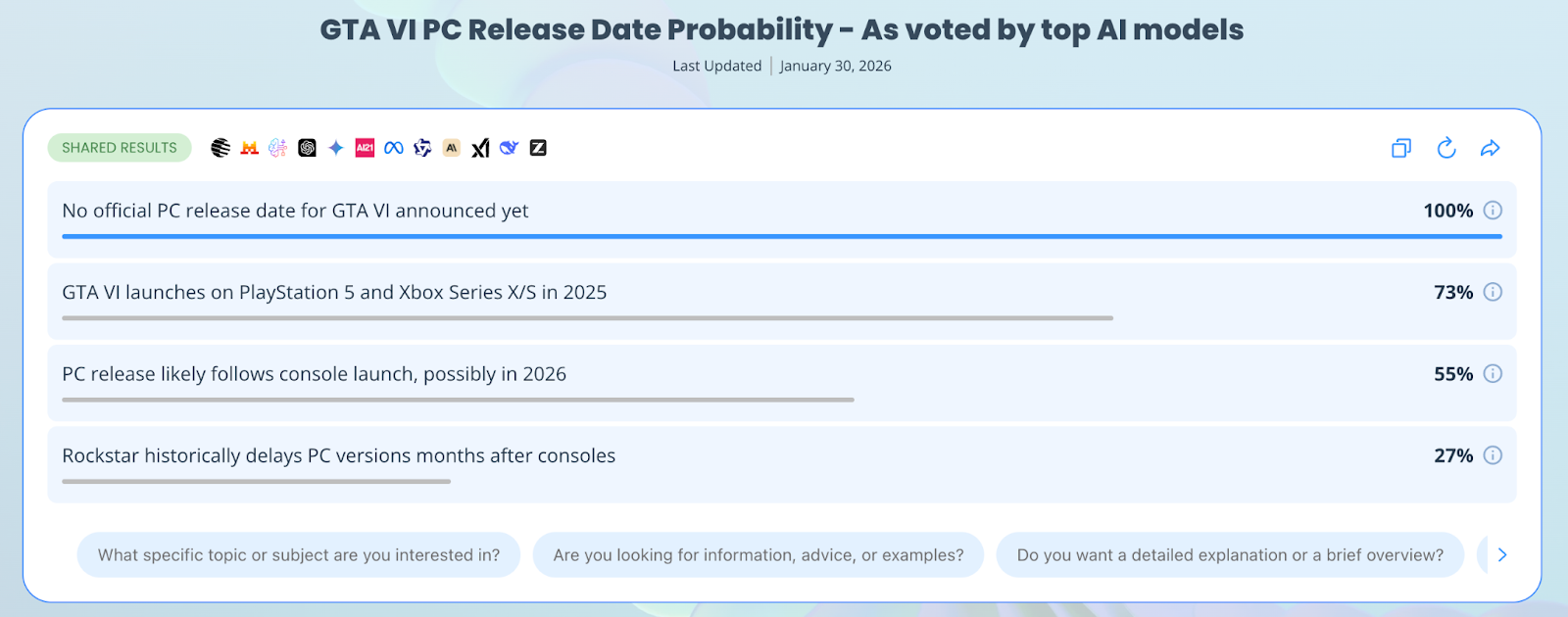
Task: Choose "Do you want a detailed explanation" suggestion
Action: coord(1230,555)
